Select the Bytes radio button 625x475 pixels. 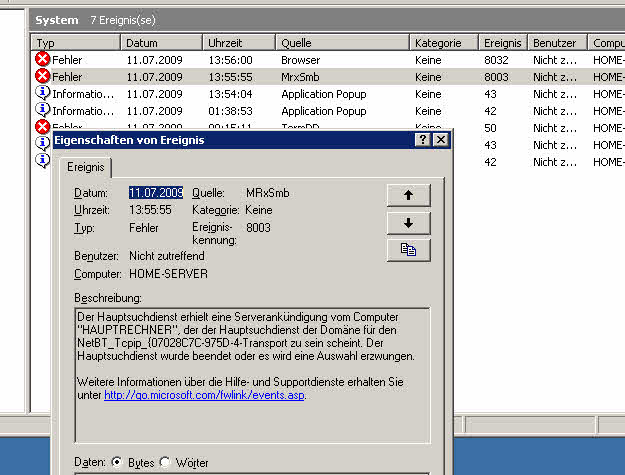[116, 462]
